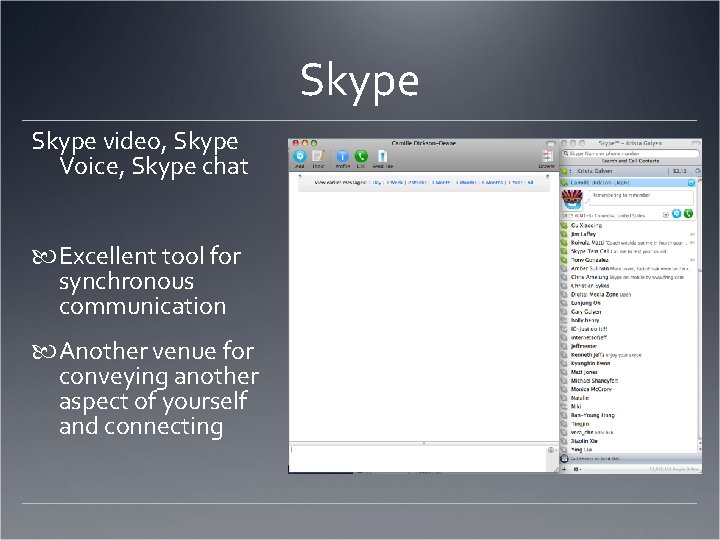
Task: Click the toolbar toggle pill in Skype contacts window
Action: click(696, 144)
